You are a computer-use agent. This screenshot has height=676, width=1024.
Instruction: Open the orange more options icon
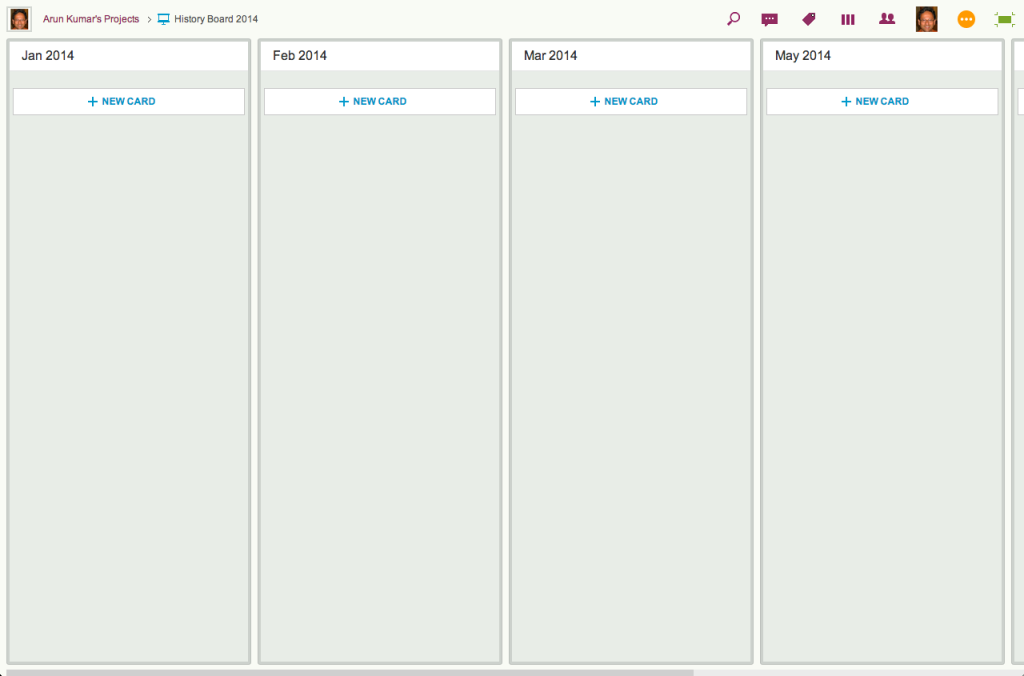(x=966, y=19)
